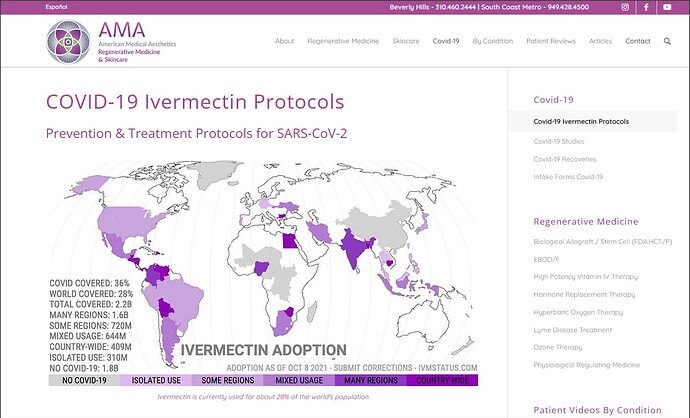The image size is (690, 418).
Task: Open the By Condition menu
Action: (x=493, y=41)
